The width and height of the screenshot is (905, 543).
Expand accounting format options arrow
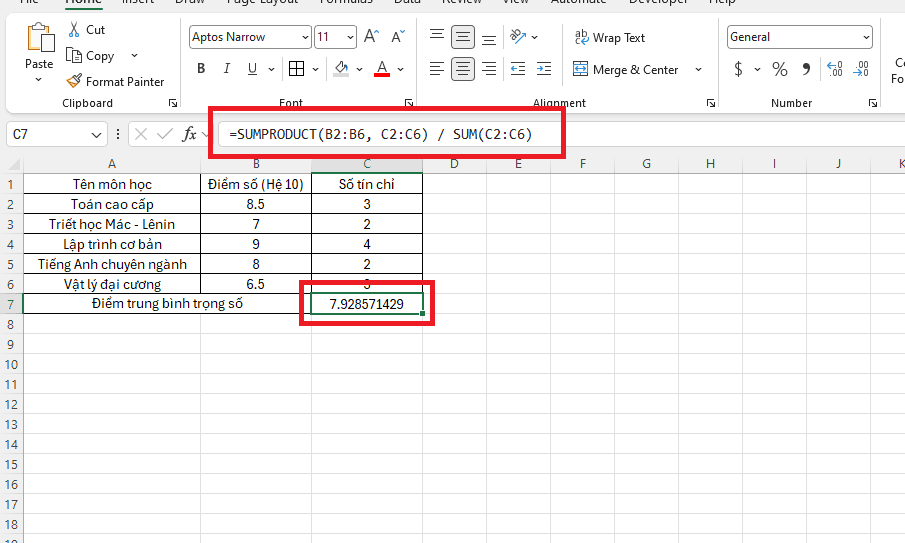point(757,69)
